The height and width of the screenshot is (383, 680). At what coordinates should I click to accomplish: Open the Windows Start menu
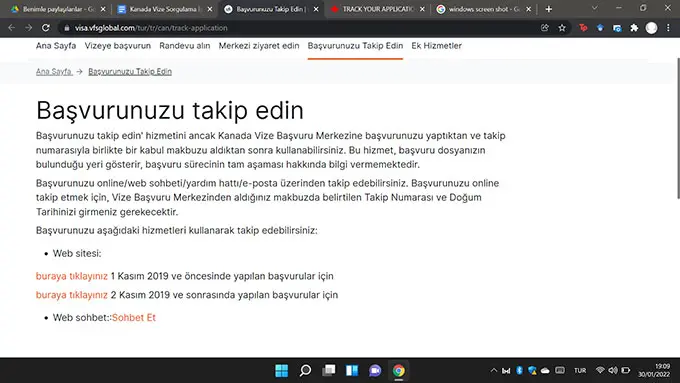[281, 371]
